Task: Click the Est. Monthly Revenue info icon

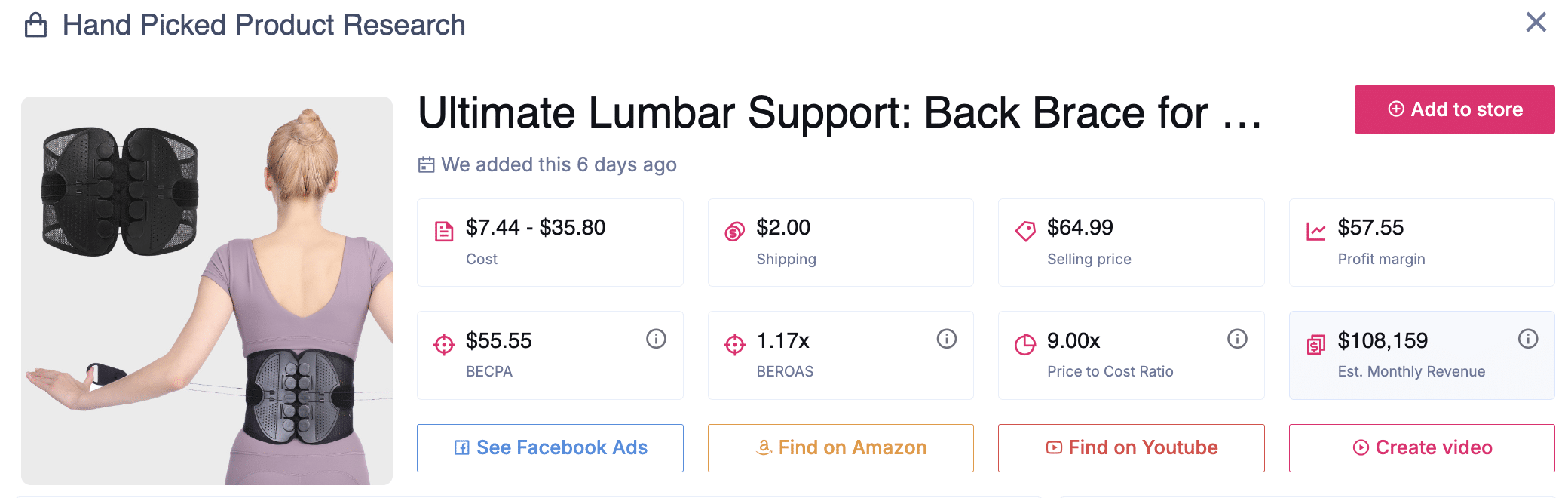Action: click(1527, 340)
